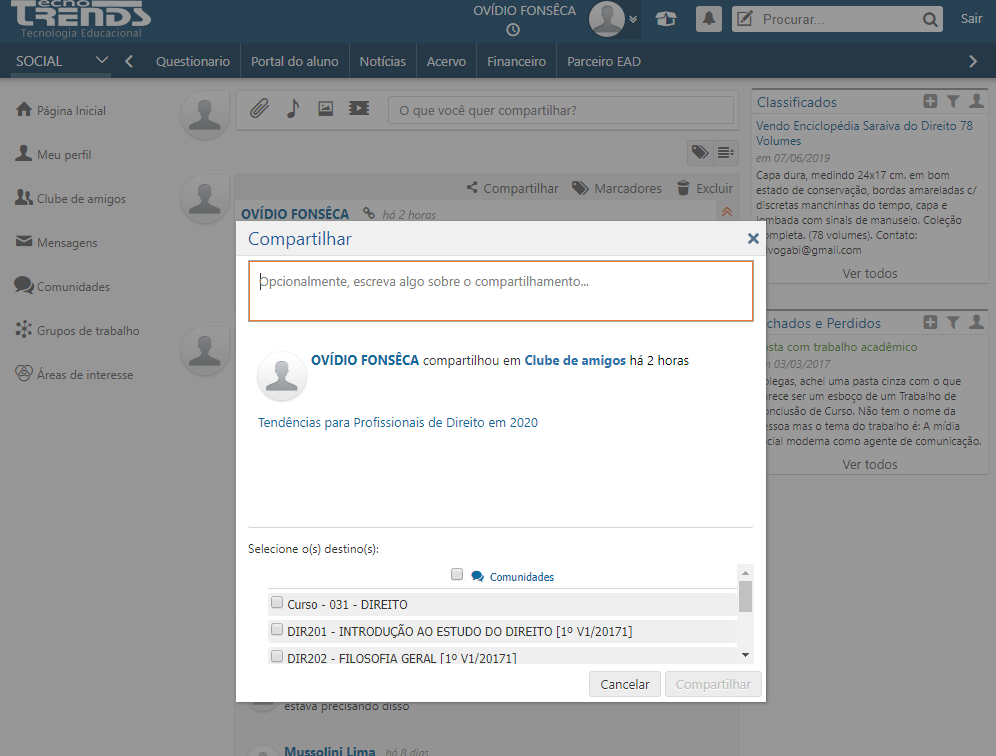The width and height of the screenshot is (996, 756).
Task: Click the tag markers filter icon
Action: pos(700,152)
